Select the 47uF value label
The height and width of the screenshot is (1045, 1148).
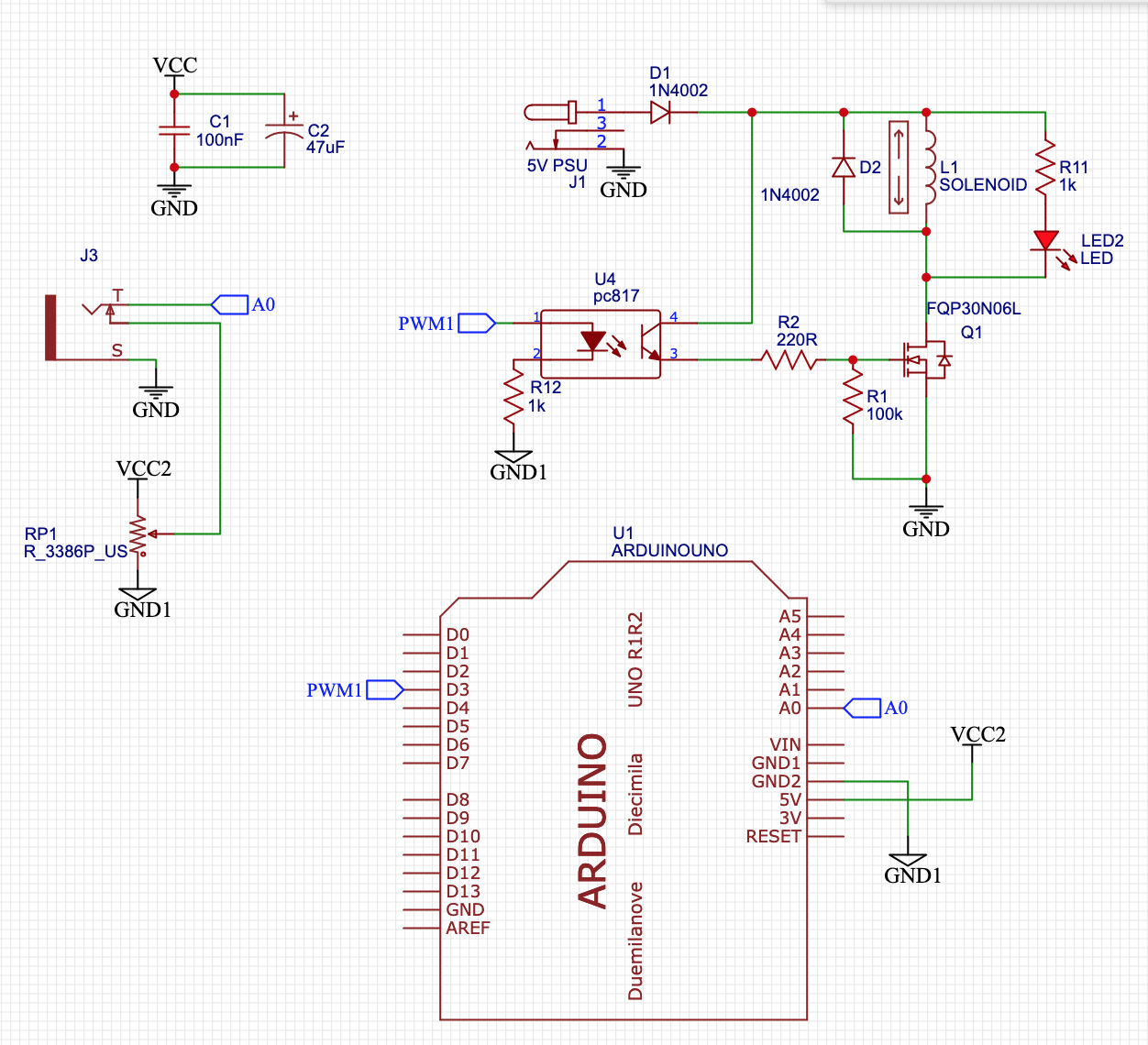pyautogui.click(x=326, y=147)
